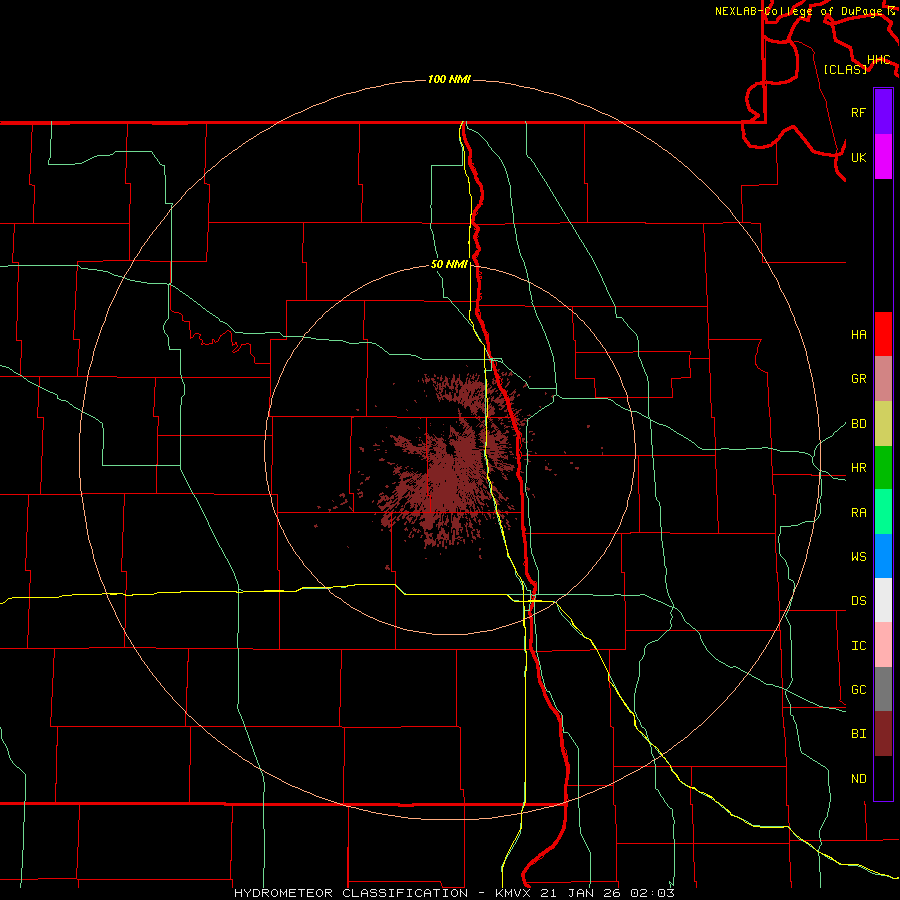Click the HR legend label
This screenshot has width=900, height=900.
(859, 468)
